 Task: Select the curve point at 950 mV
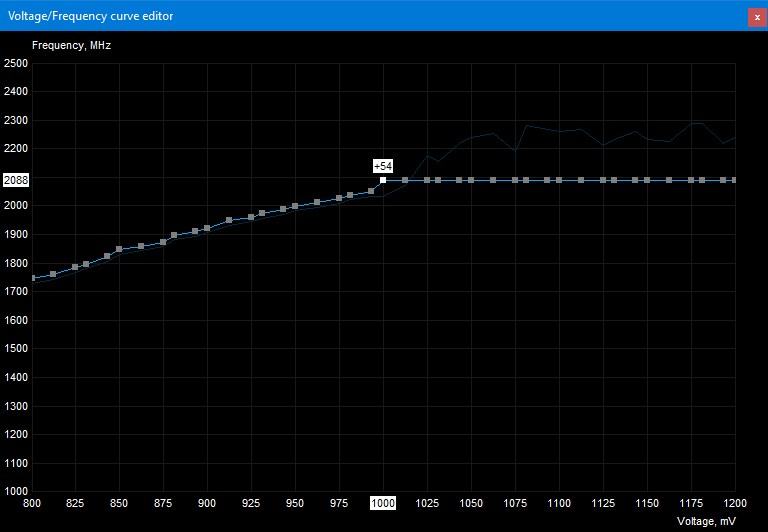point(295,206)
